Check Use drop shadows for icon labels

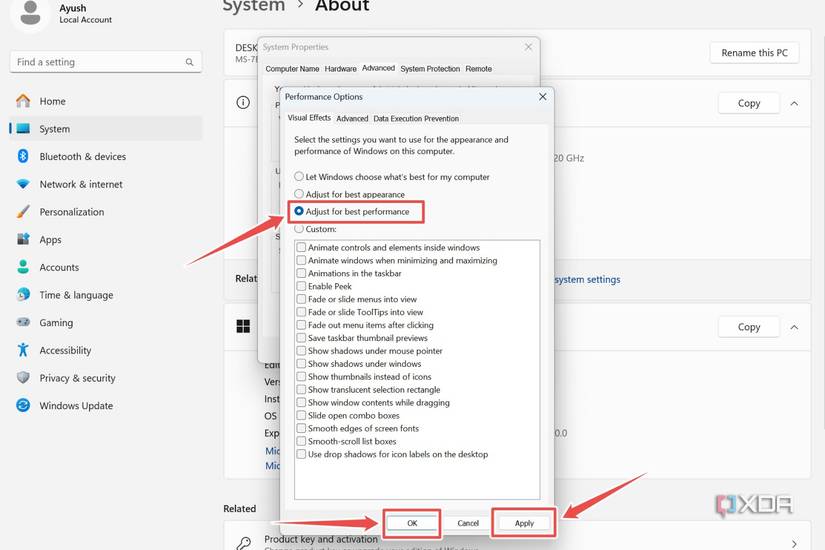click(x=301, y=454)
